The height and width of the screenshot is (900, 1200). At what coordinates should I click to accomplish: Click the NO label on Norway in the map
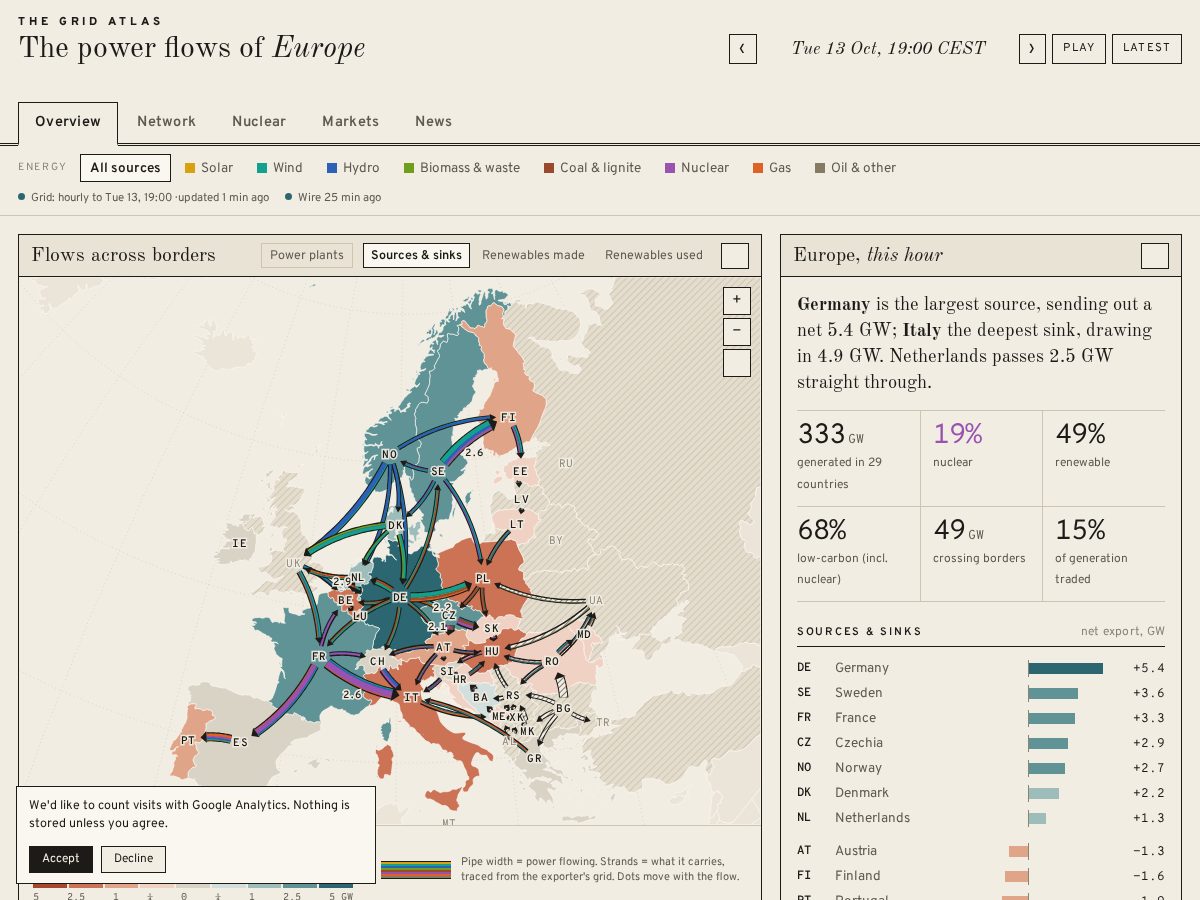[x=390, y=455]
